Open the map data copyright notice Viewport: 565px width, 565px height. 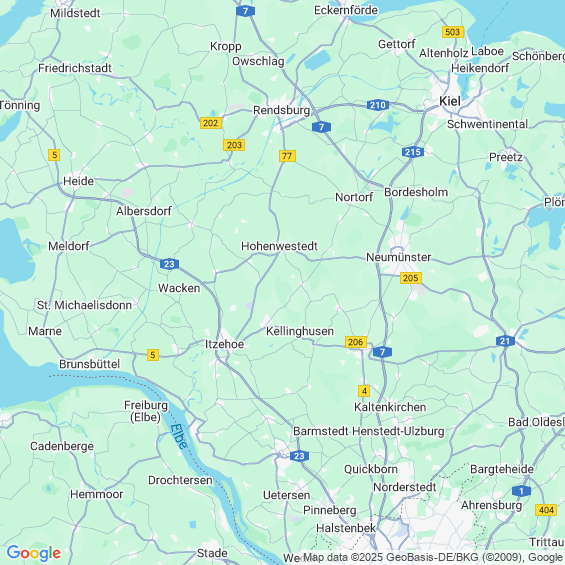(x=433, y=557)
